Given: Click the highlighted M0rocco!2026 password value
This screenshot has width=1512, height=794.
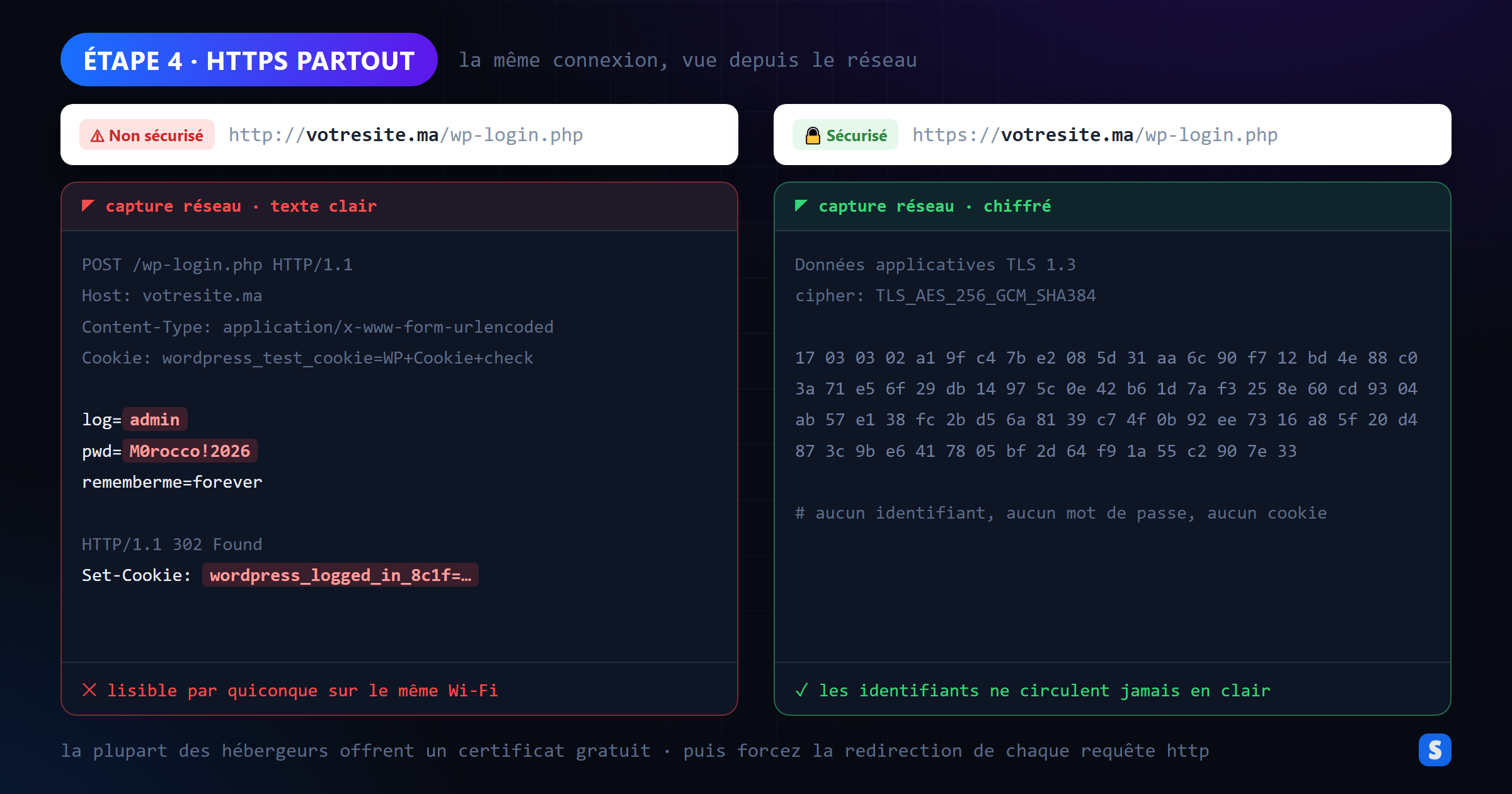Looking at the screenshot, I should (x=190, y=451).
